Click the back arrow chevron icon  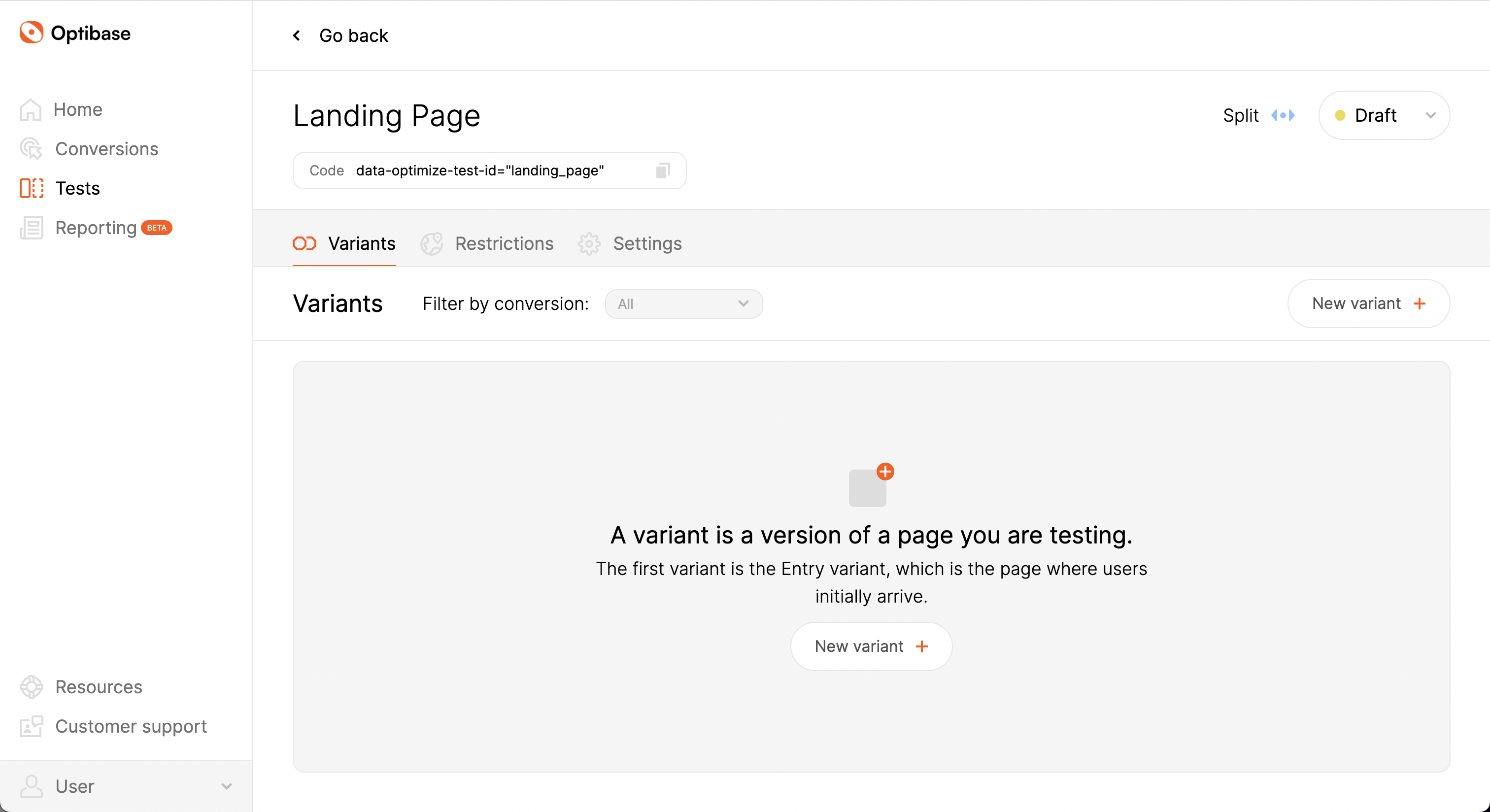click(x=297, y=35)
